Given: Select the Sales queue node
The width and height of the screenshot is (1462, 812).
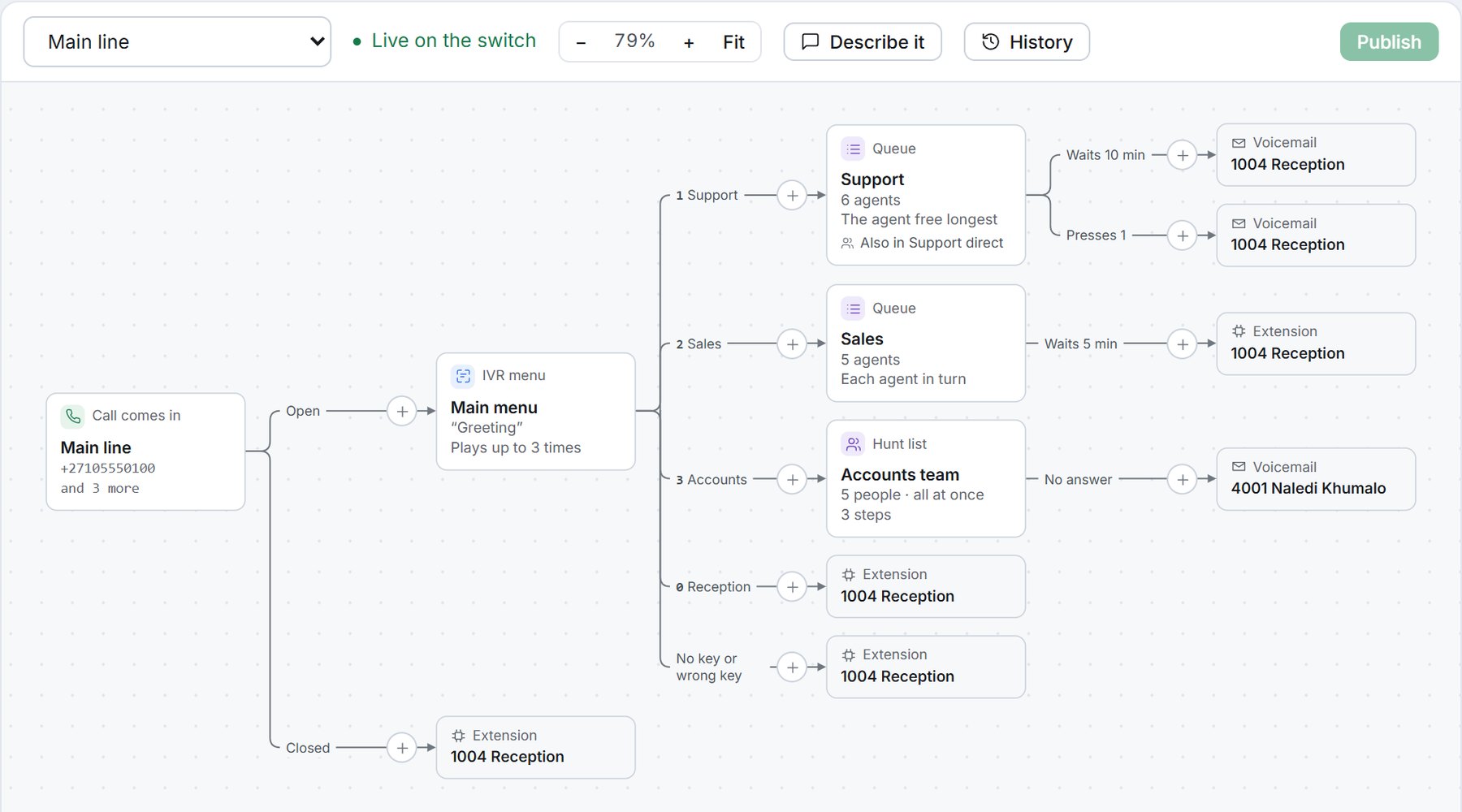Looking at the screenshot, I should point(926,343).
